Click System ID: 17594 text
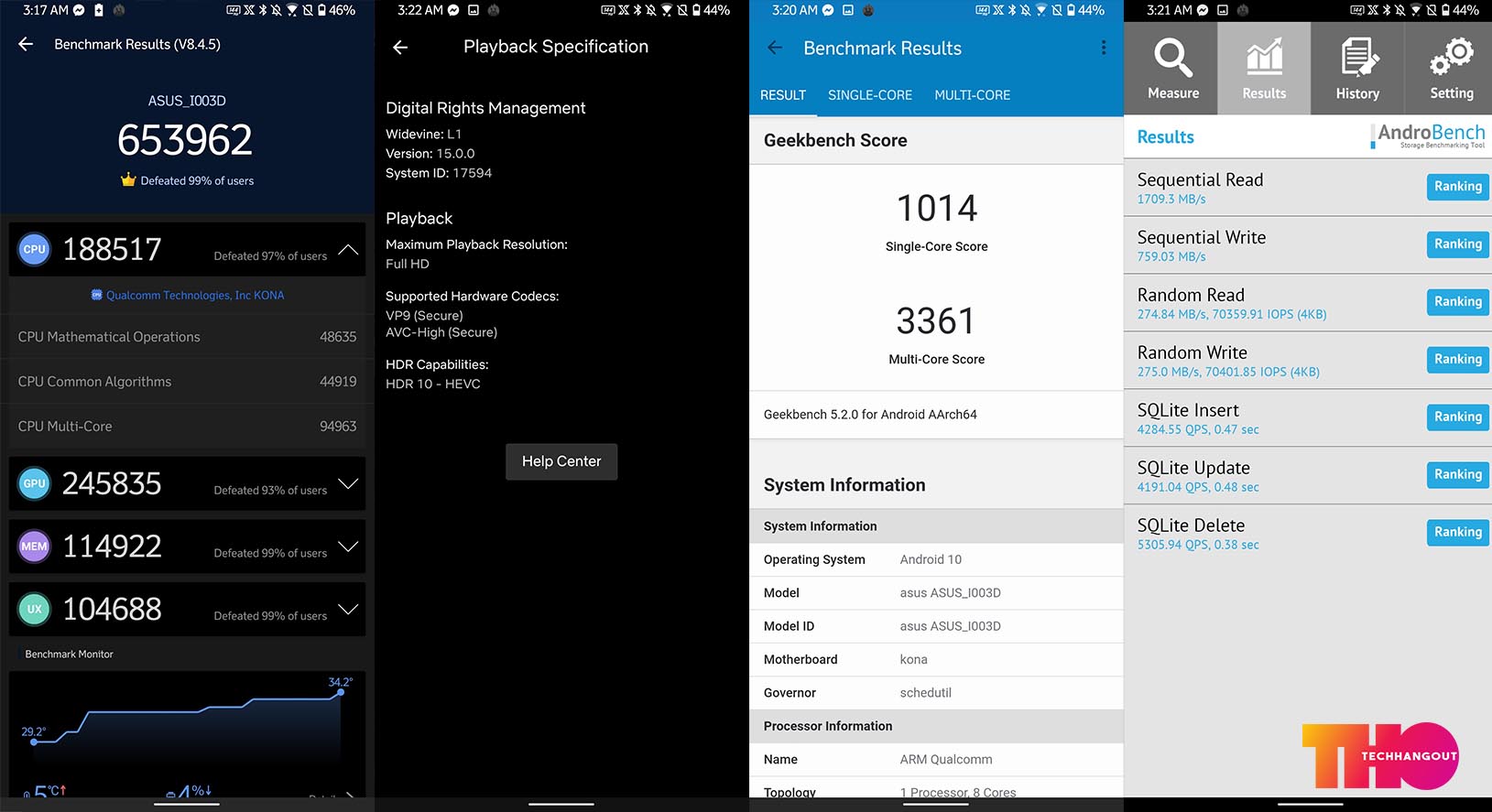 (x=439, y=173)
